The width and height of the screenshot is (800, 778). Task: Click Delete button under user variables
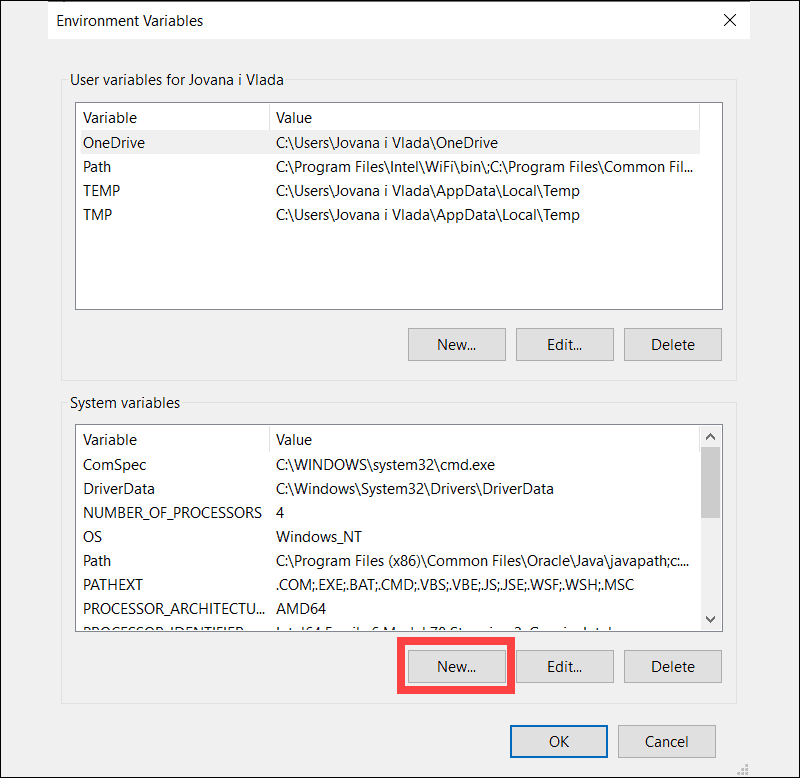[x=672, y=345]
